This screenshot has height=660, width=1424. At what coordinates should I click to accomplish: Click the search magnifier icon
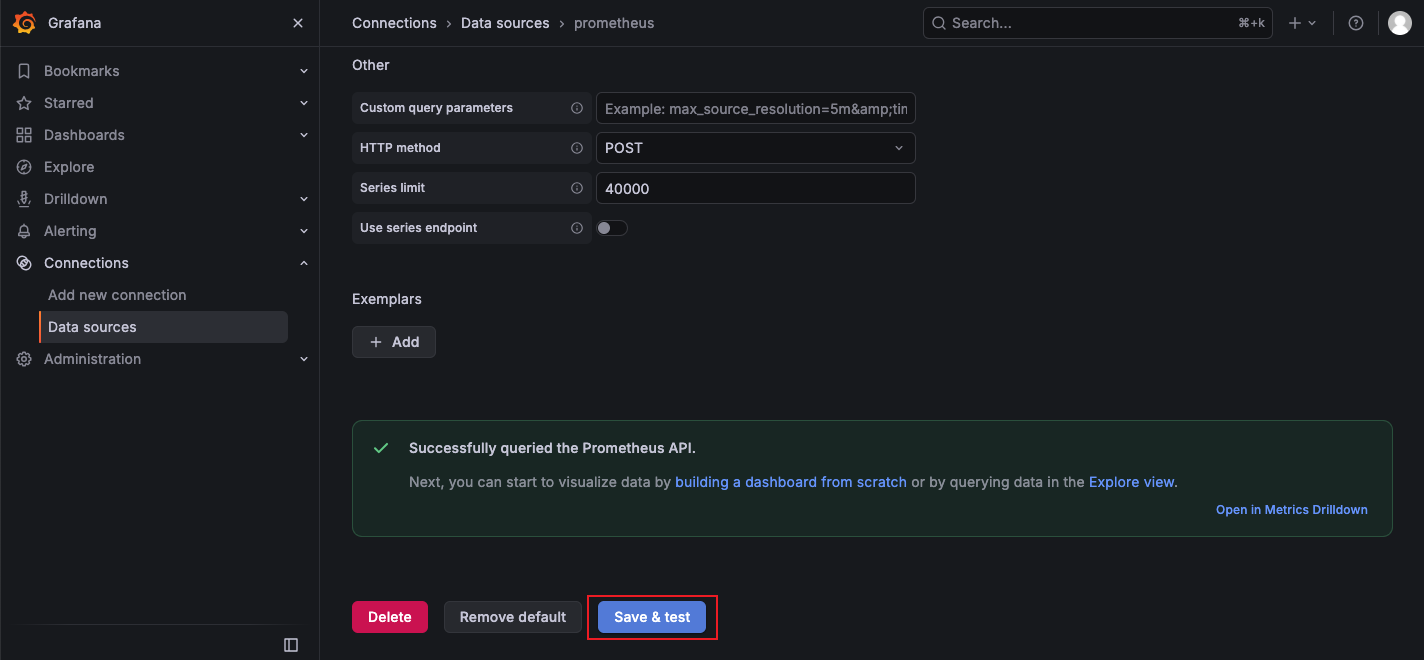point(938,23)
